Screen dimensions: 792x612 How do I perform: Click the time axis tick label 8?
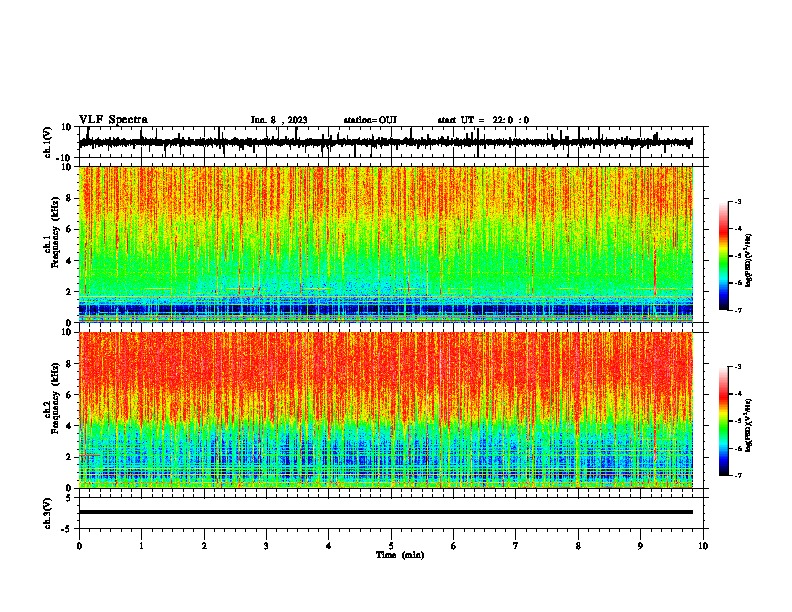coord(578,546)
